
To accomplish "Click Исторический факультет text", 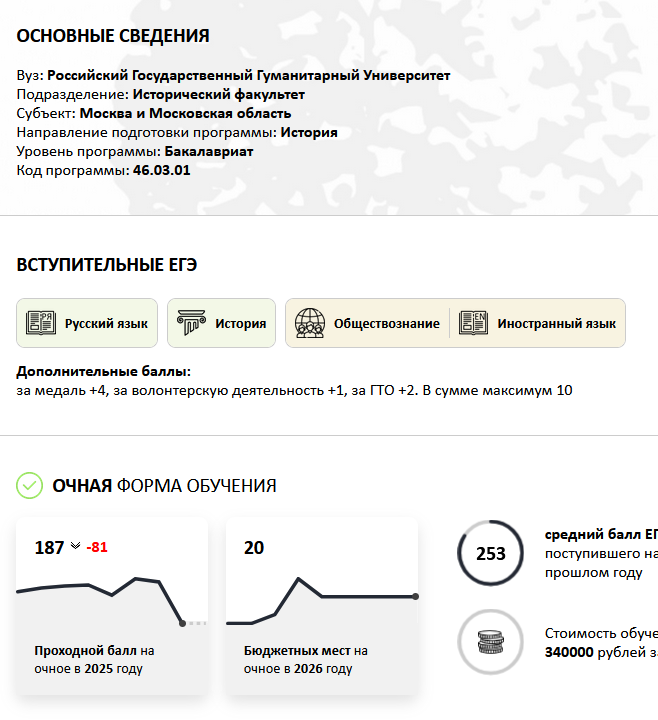I will click(219, 95).
